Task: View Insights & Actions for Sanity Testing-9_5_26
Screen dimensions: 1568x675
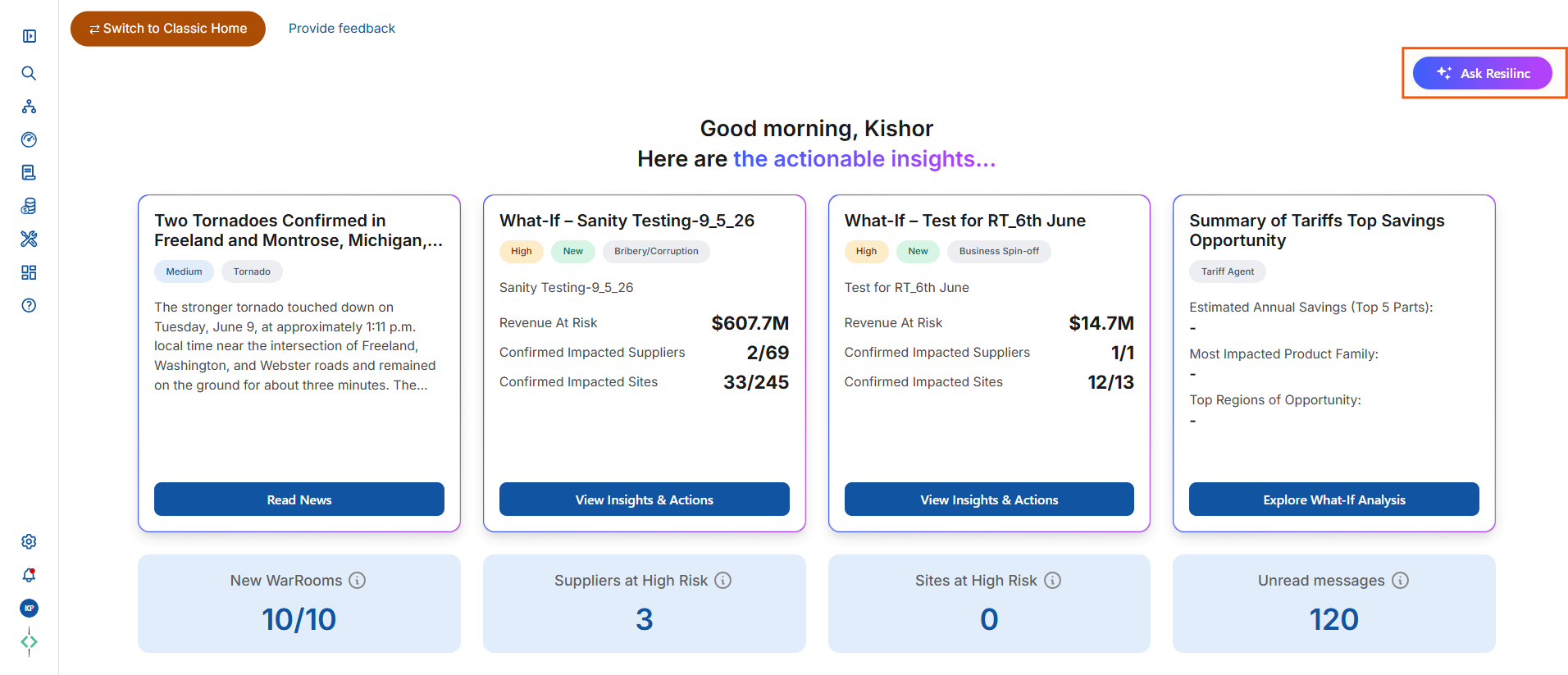Action: 645,499
